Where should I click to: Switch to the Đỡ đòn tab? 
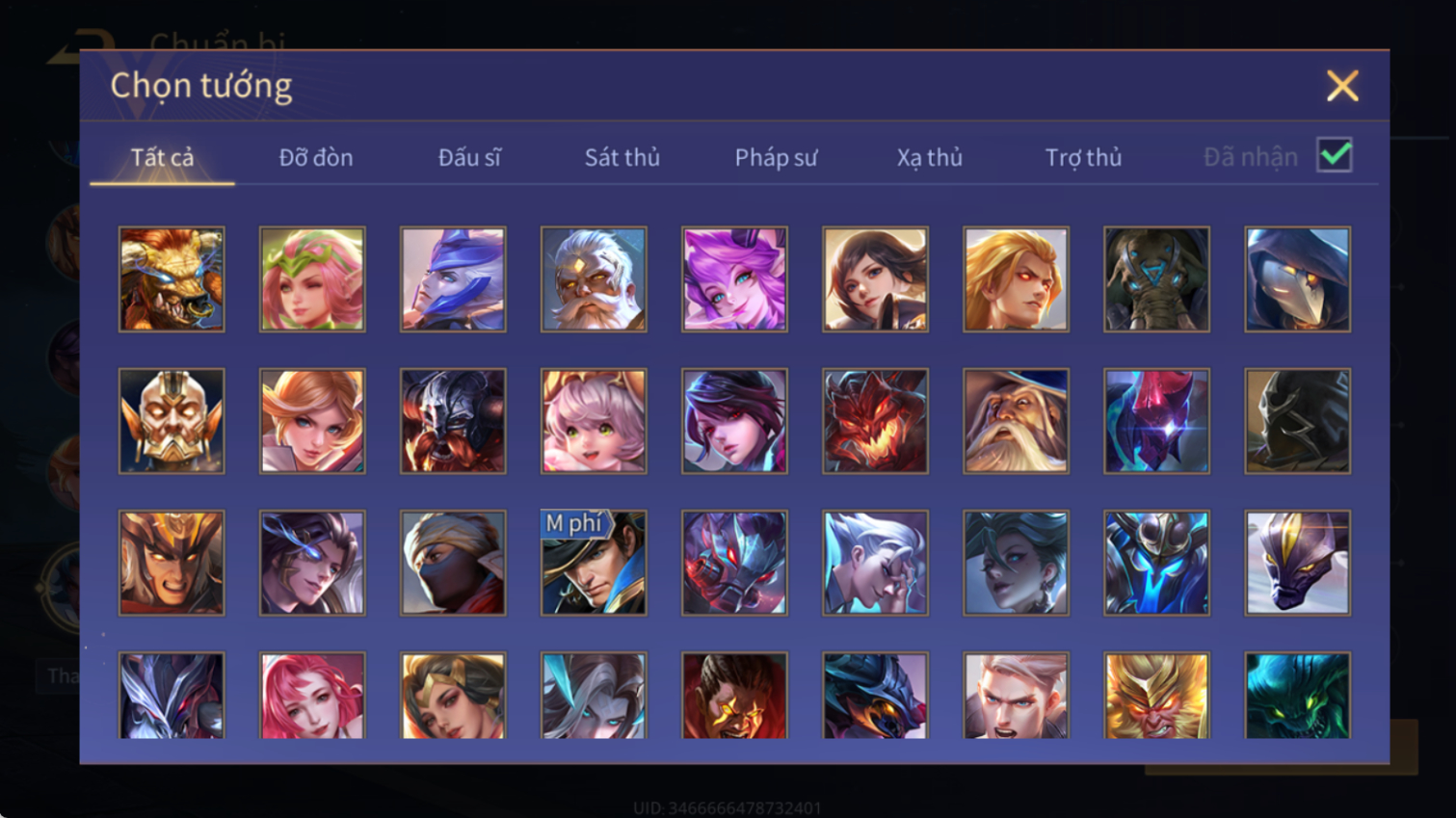pos(316,157)
